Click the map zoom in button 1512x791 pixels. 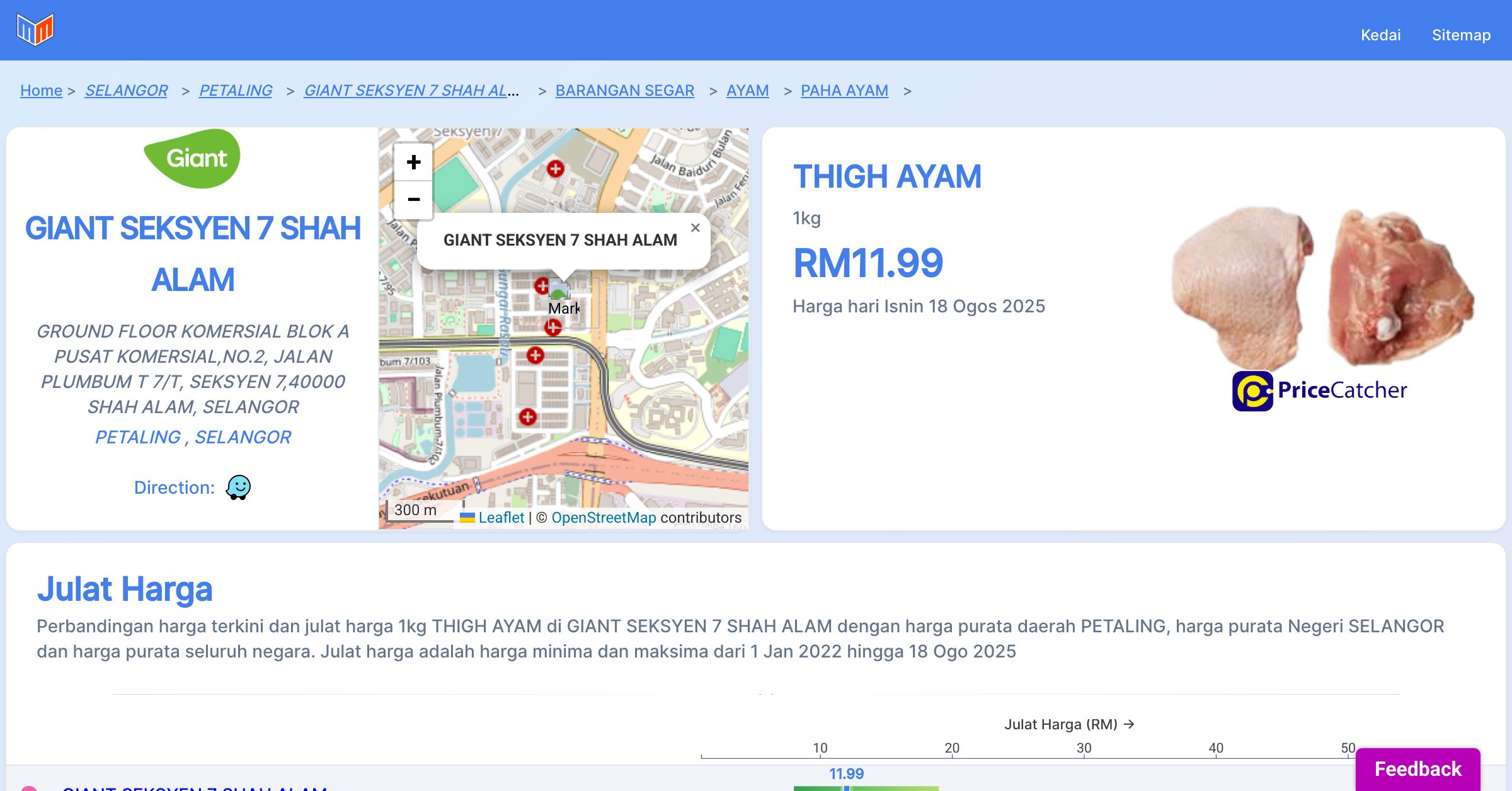coord(413,162)
